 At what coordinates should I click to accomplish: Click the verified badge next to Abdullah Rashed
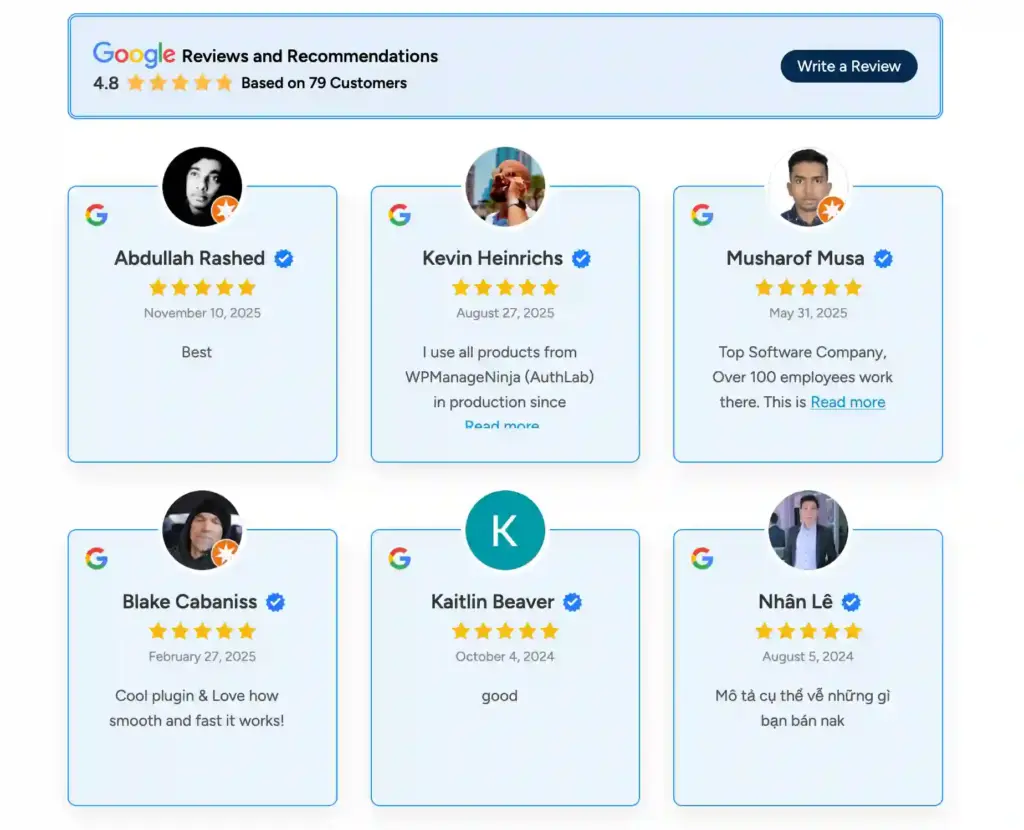283,258
